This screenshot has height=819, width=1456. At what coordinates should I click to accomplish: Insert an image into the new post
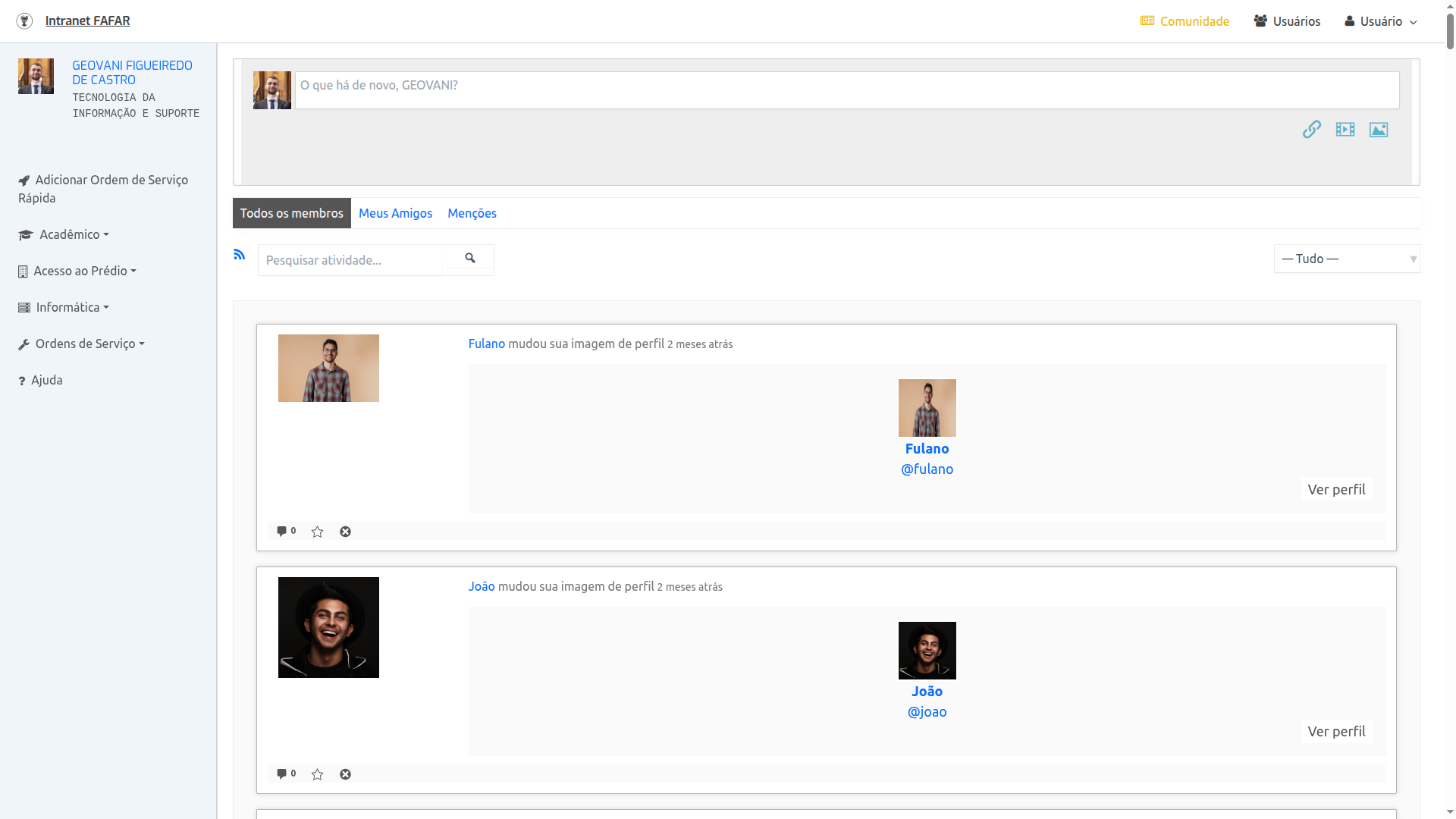1378,130
